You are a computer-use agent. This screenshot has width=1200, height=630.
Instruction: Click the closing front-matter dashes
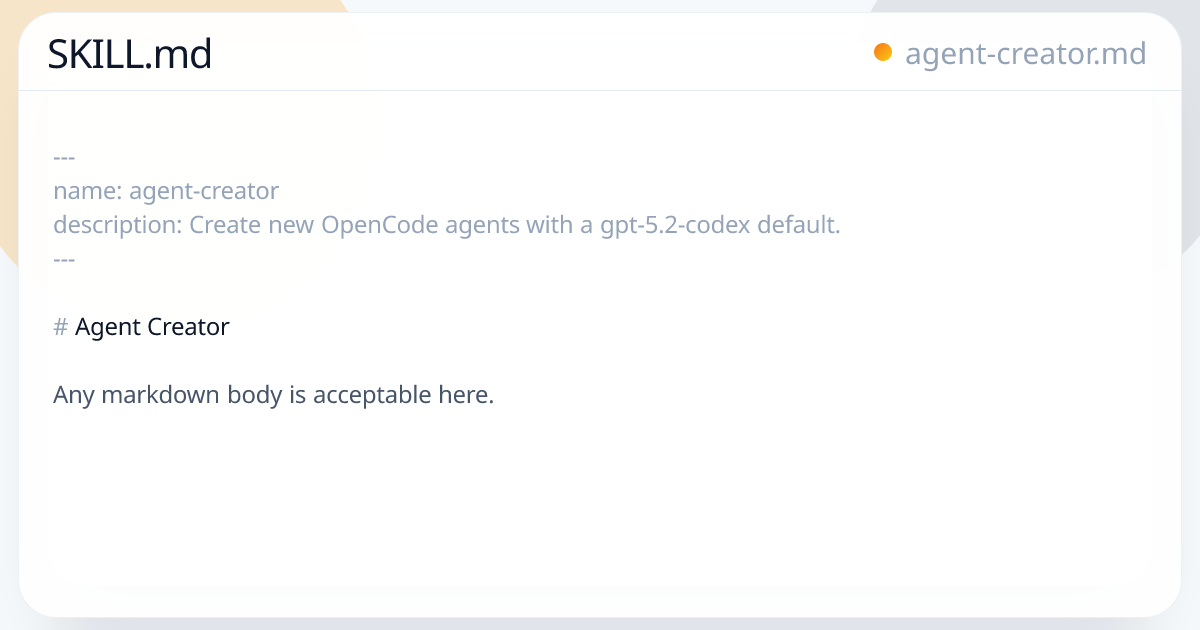point(64,259)
